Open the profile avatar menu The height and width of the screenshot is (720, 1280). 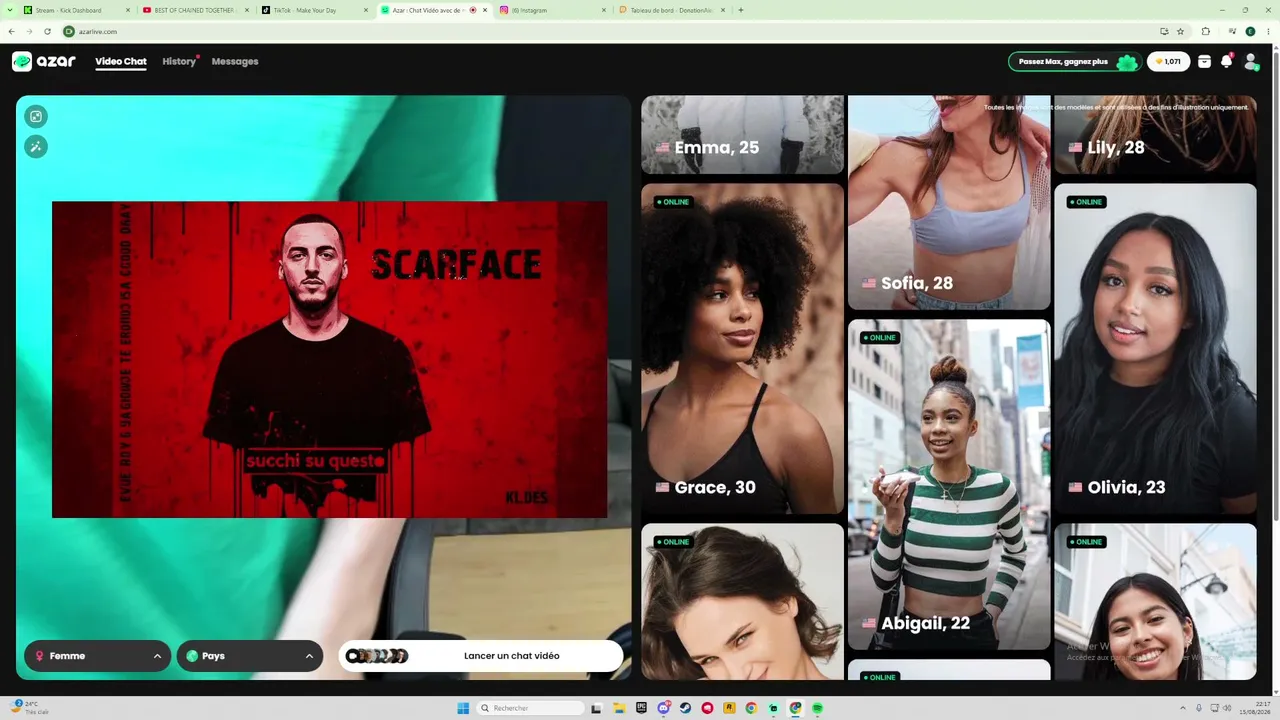coord(1250,62)
